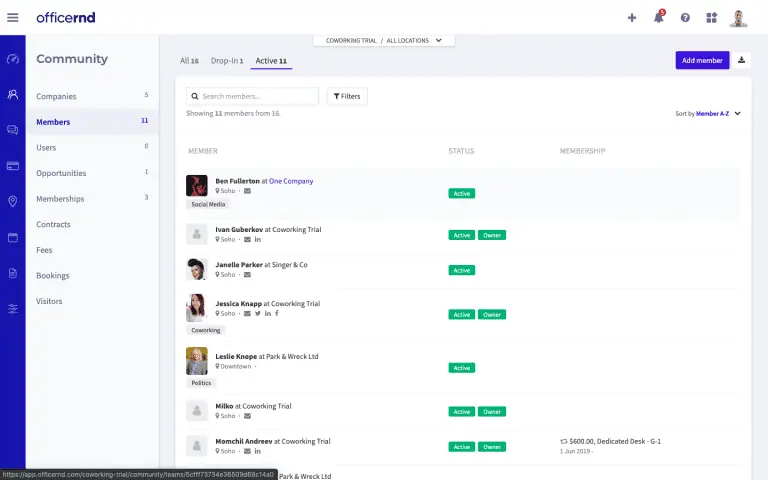Select Memberships in the Community menu

coord(60,198)
